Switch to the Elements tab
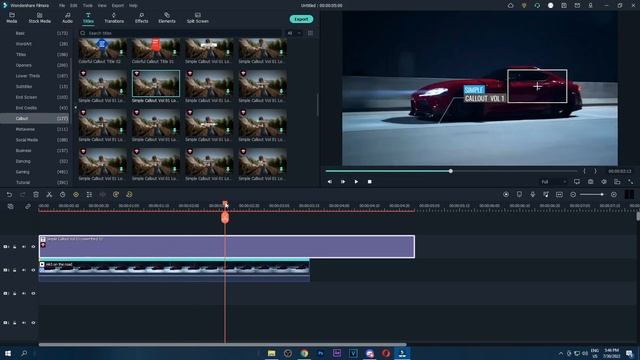640x360 pixels. coord(167,18)
